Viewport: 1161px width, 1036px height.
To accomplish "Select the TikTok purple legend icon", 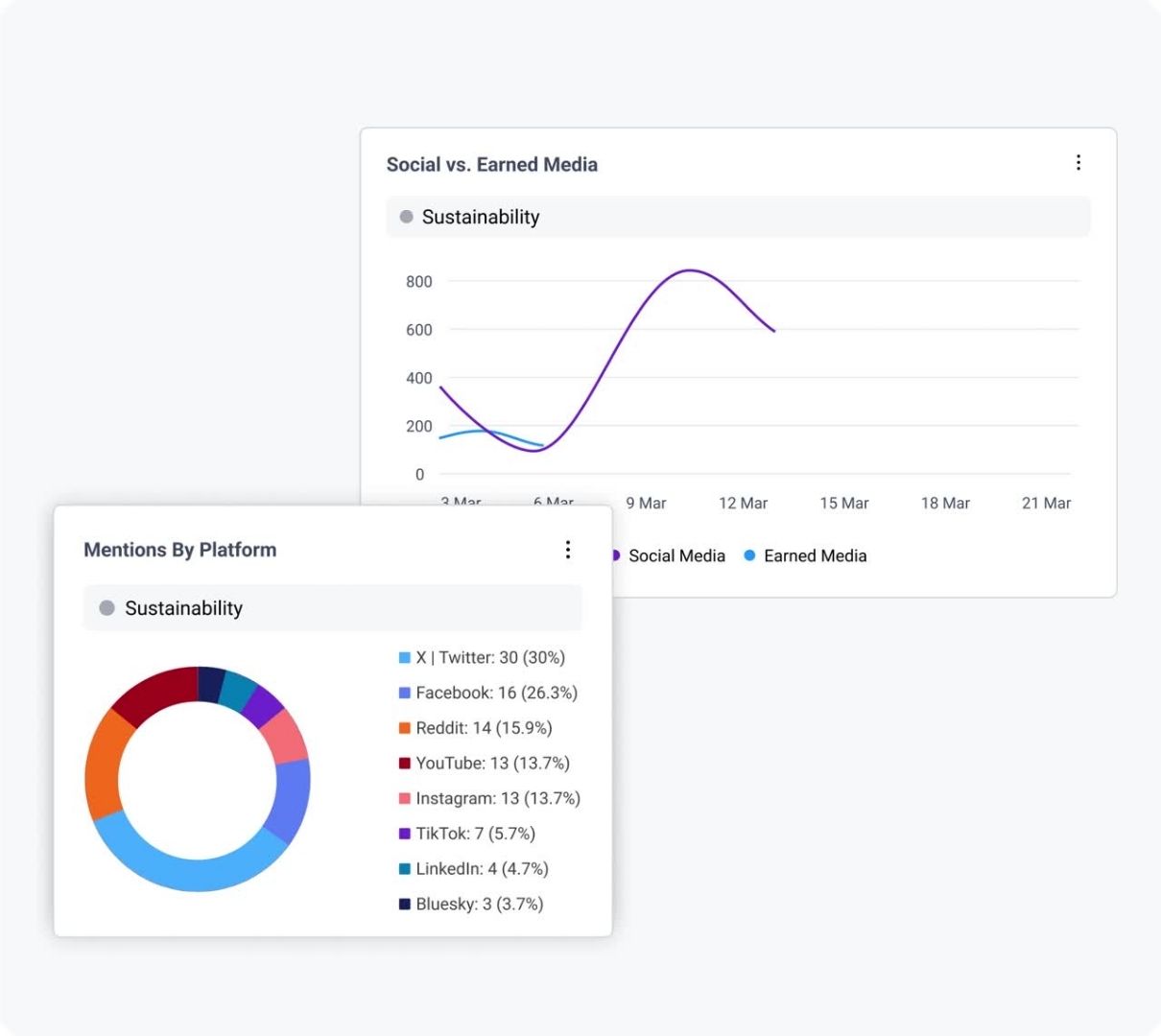I will tap(405, 834).
